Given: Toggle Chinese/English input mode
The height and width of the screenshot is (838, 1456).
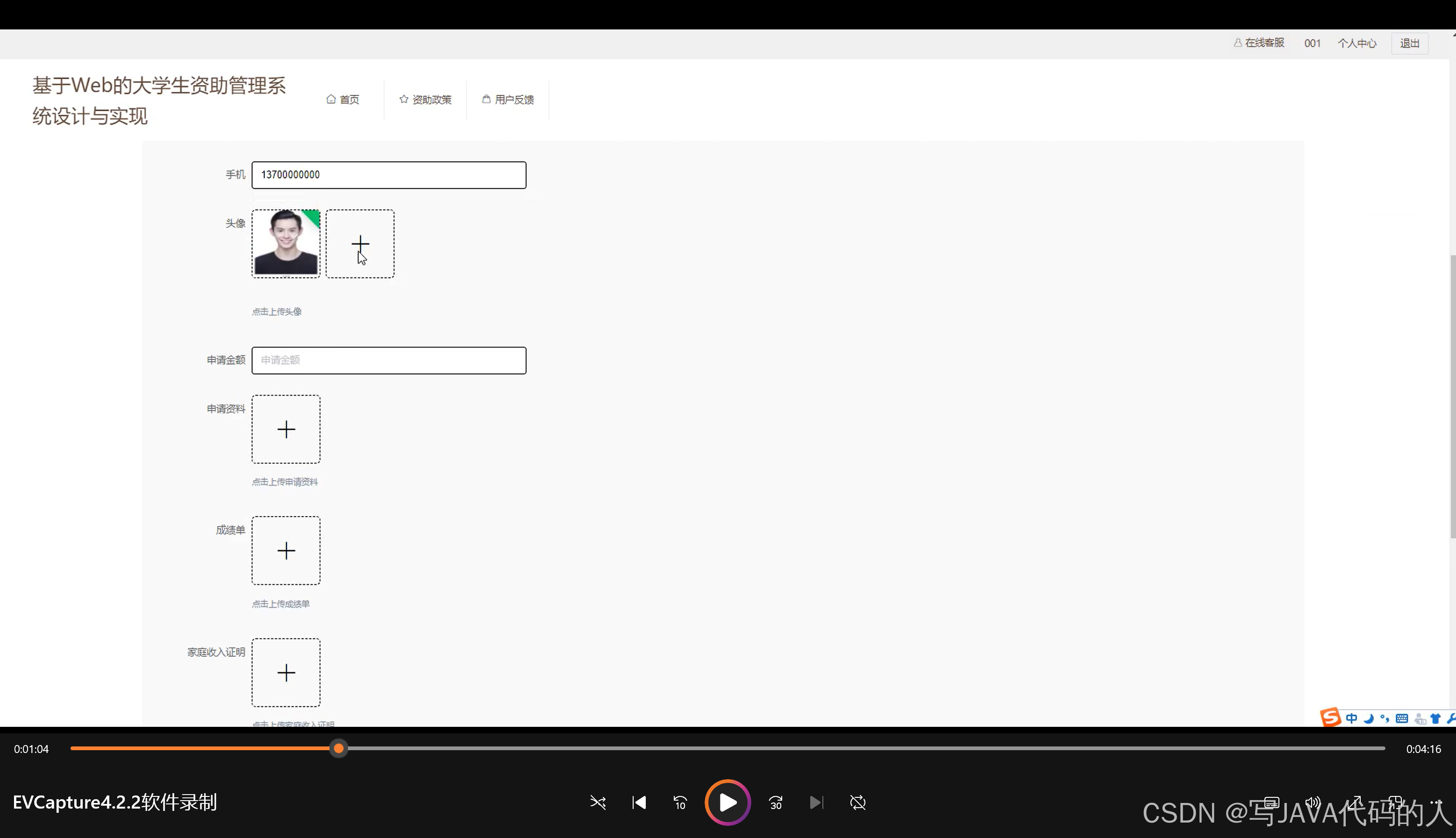Looking at the screenshot, I should (x=1352, y=718).
